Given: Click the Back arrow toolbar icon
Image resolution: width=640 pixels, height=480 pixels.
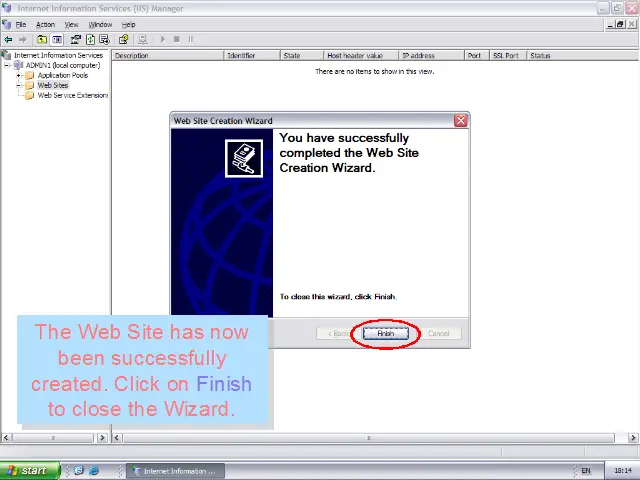Looking at the screenshot, I should coord(8,40).
